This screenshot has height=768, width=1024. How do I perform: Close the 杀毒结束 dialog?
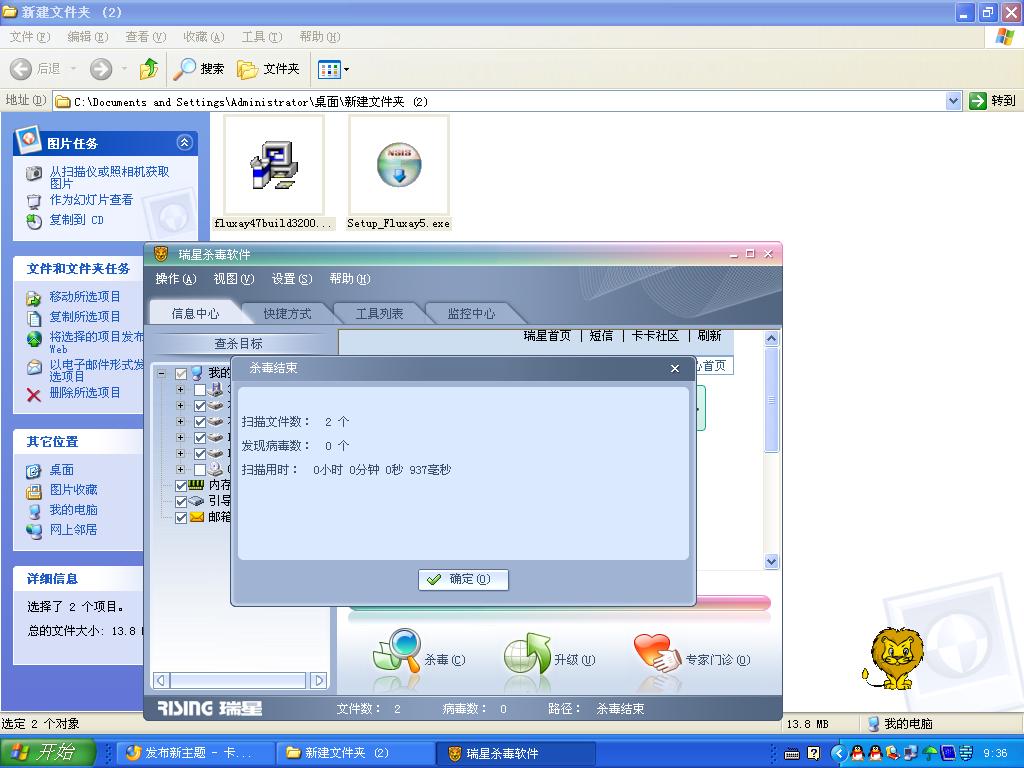coord(675,368)
